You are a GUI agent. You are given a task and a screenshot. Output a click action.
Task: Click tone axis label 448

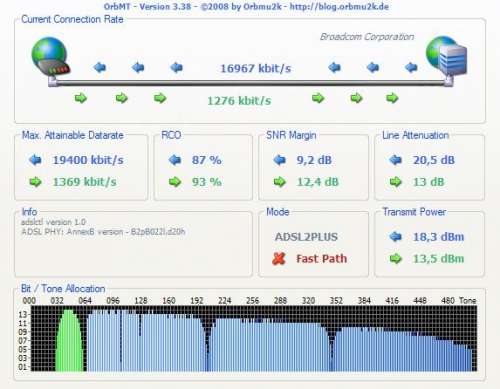(x=420, y=301)
